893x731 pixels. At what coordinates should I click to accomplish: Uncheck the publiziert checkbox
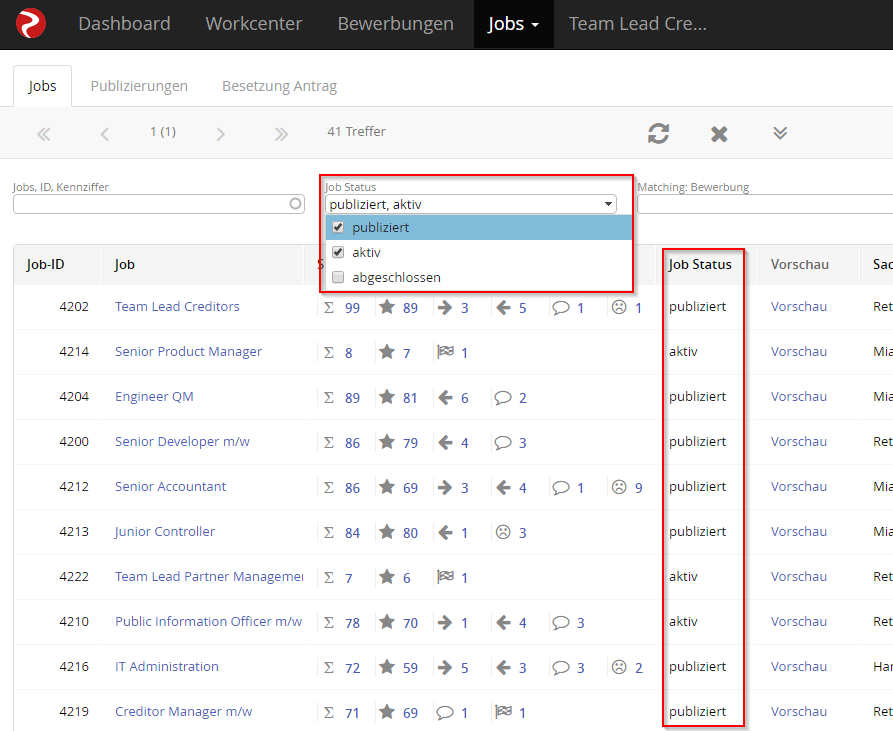coord(338,227)
